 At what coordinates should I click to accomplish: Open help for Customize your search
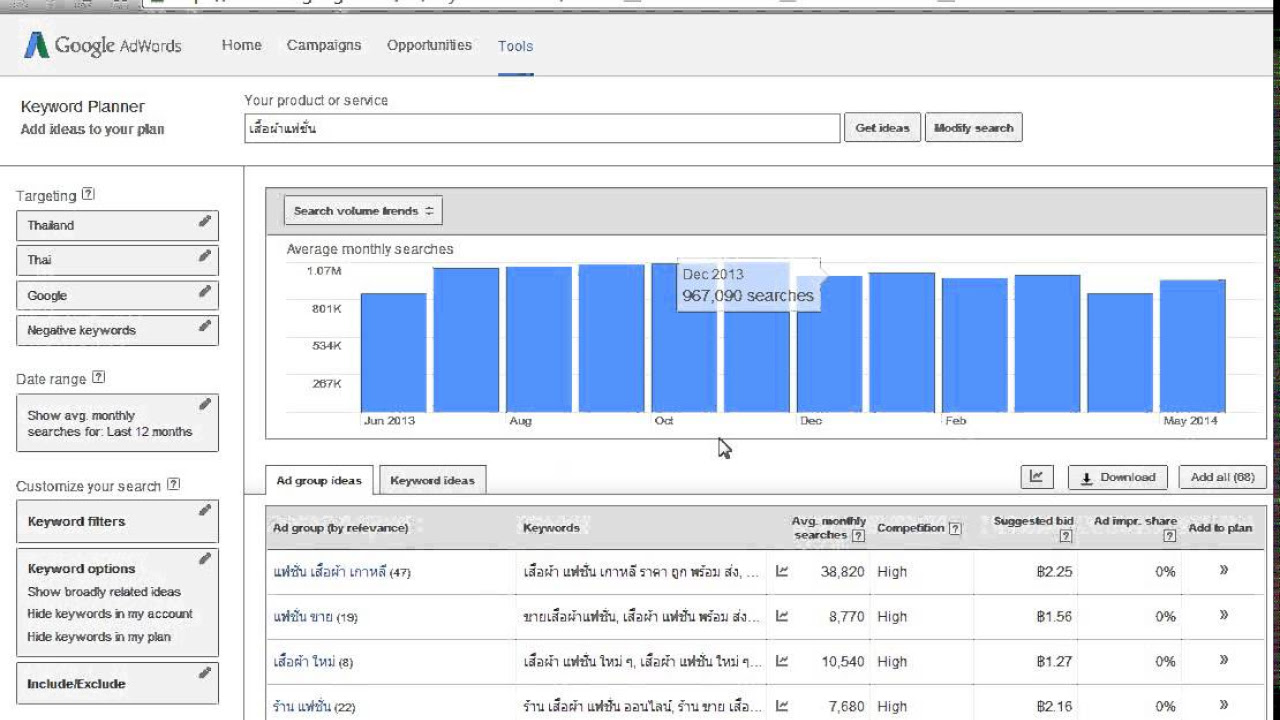174,485
